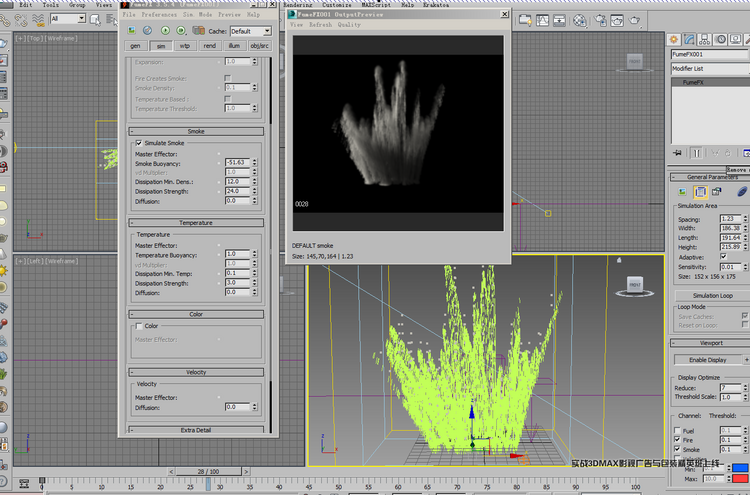Adjust the Smoke Dissipation Strength spinner

[x=254, y=191]
